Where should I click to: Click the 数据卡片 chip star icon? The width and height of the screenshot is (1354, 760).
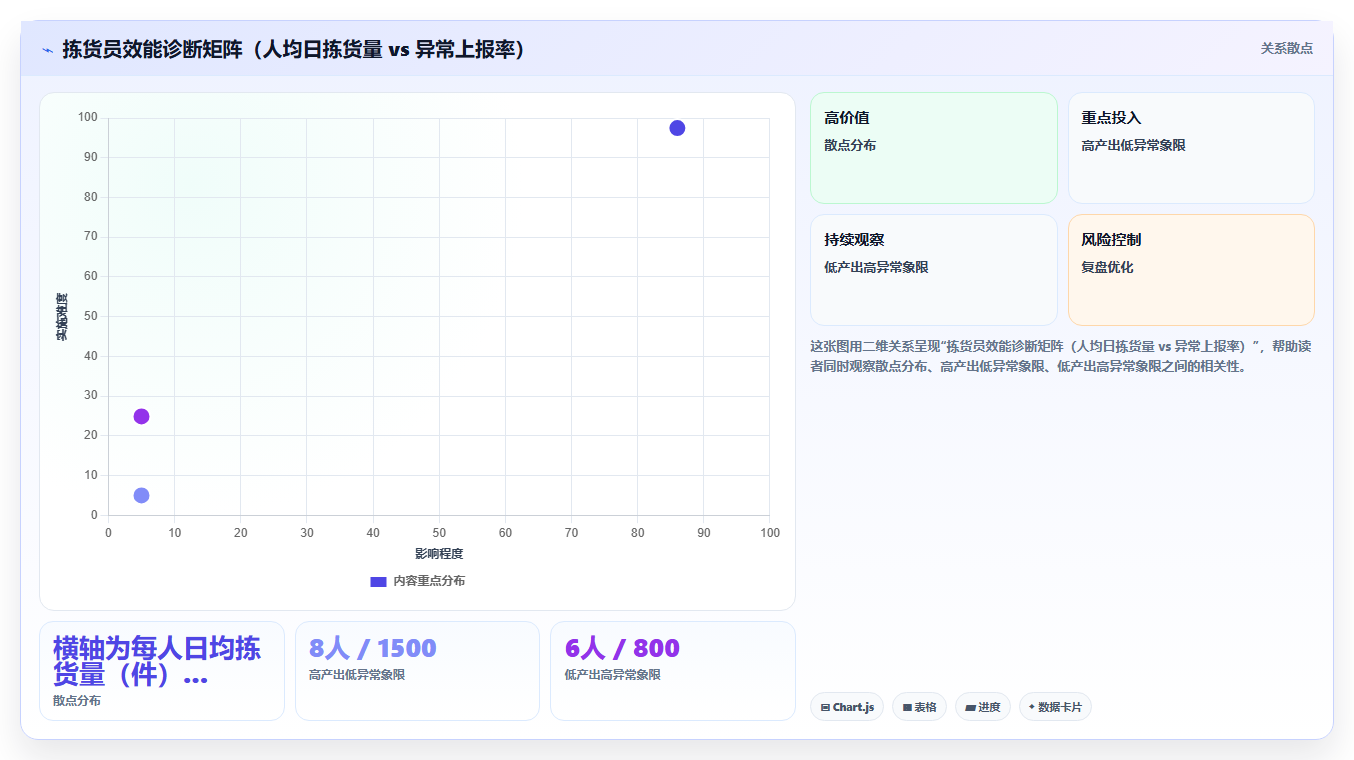pos(1032,707)
